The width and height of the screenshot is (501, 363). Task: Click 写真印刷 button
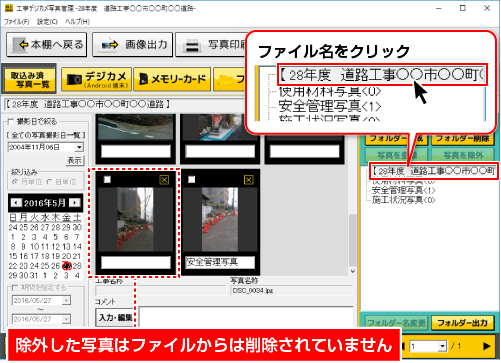point(211,44)
